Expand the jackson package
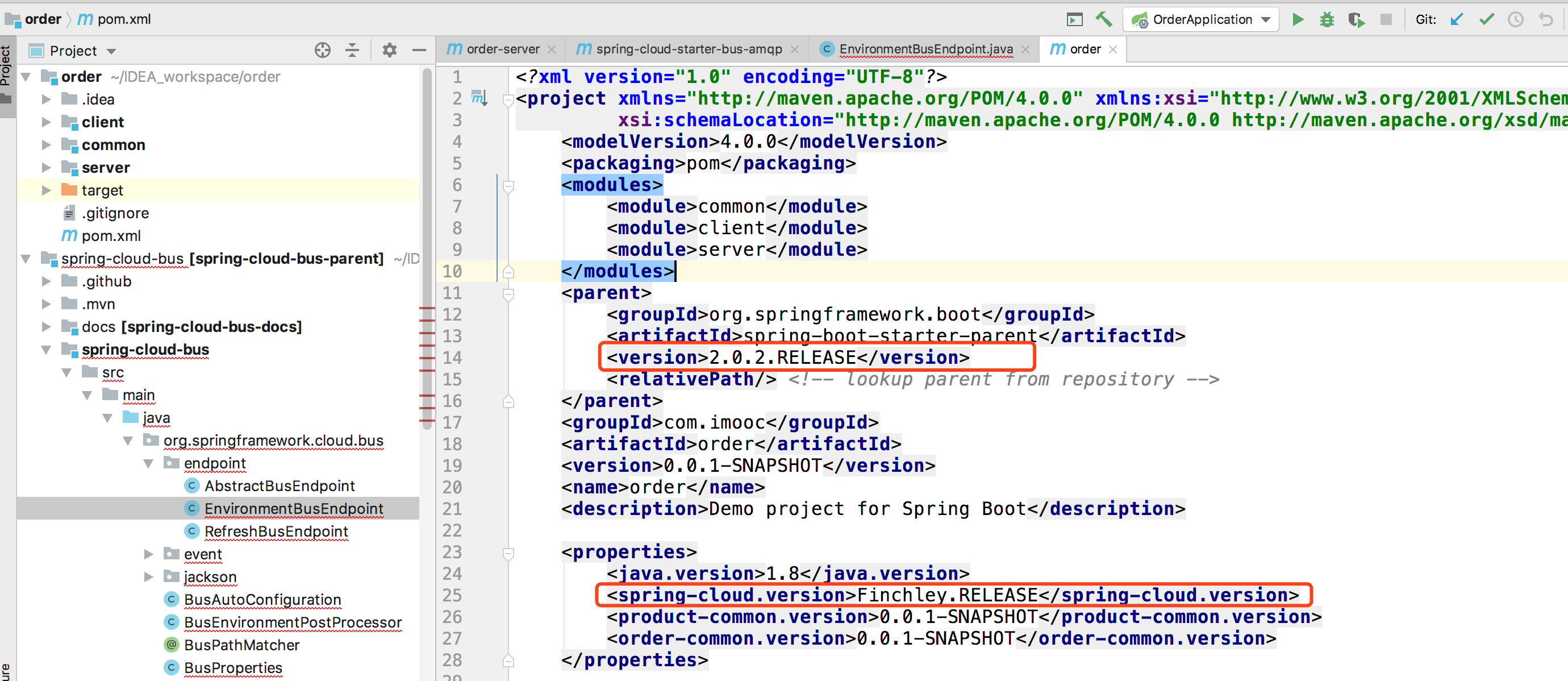This screenshot has width=1568, height=681. [x=148, y=577]
